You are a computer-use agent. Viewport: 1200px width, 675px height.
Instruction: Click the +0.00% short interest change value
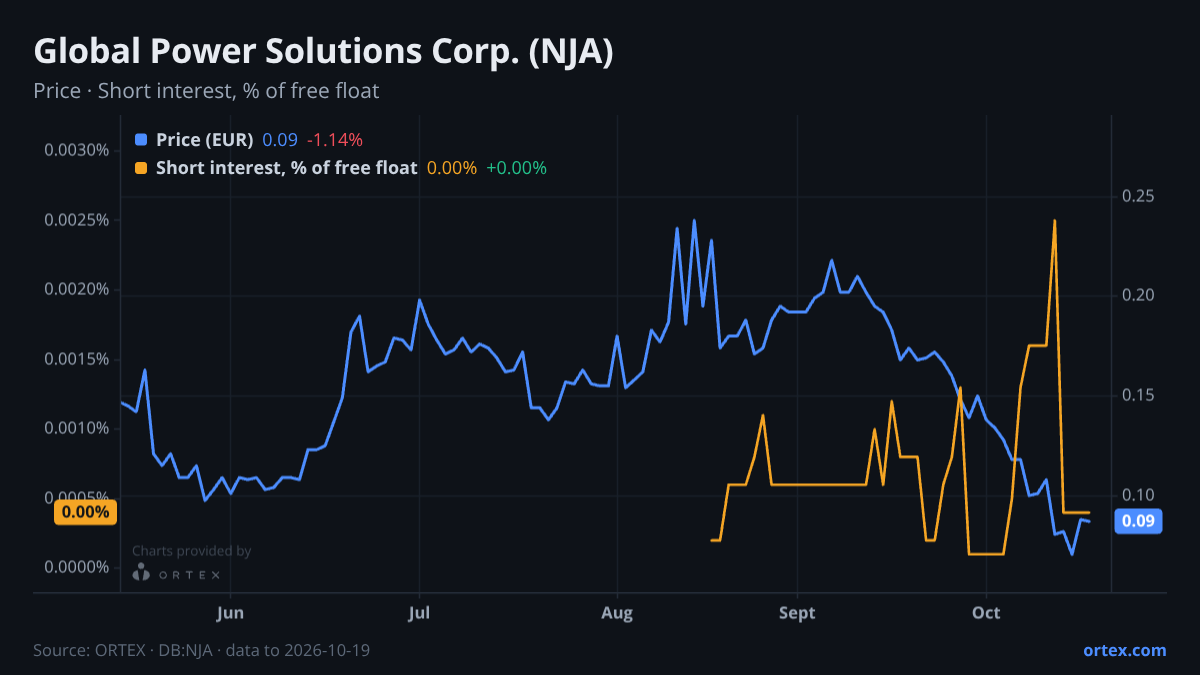(x=516, y=168)
